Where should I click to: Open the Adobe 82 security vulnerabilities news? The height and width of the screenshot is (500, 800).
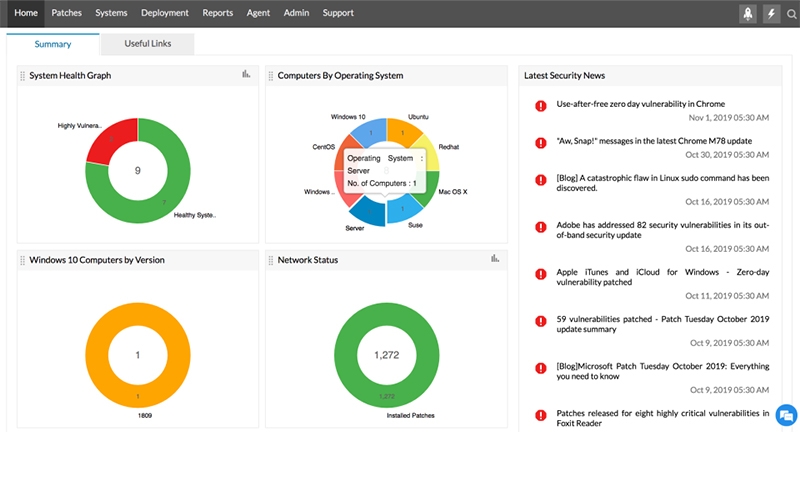[x=662, y=230]
